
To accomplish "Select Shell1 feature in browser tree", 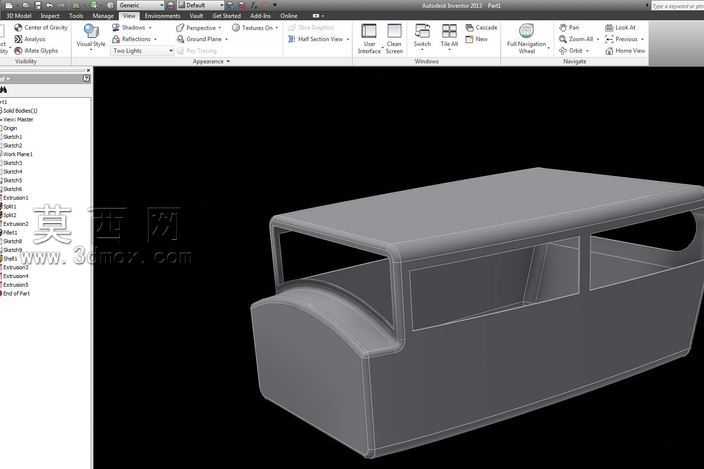I will tap(9, 259).
